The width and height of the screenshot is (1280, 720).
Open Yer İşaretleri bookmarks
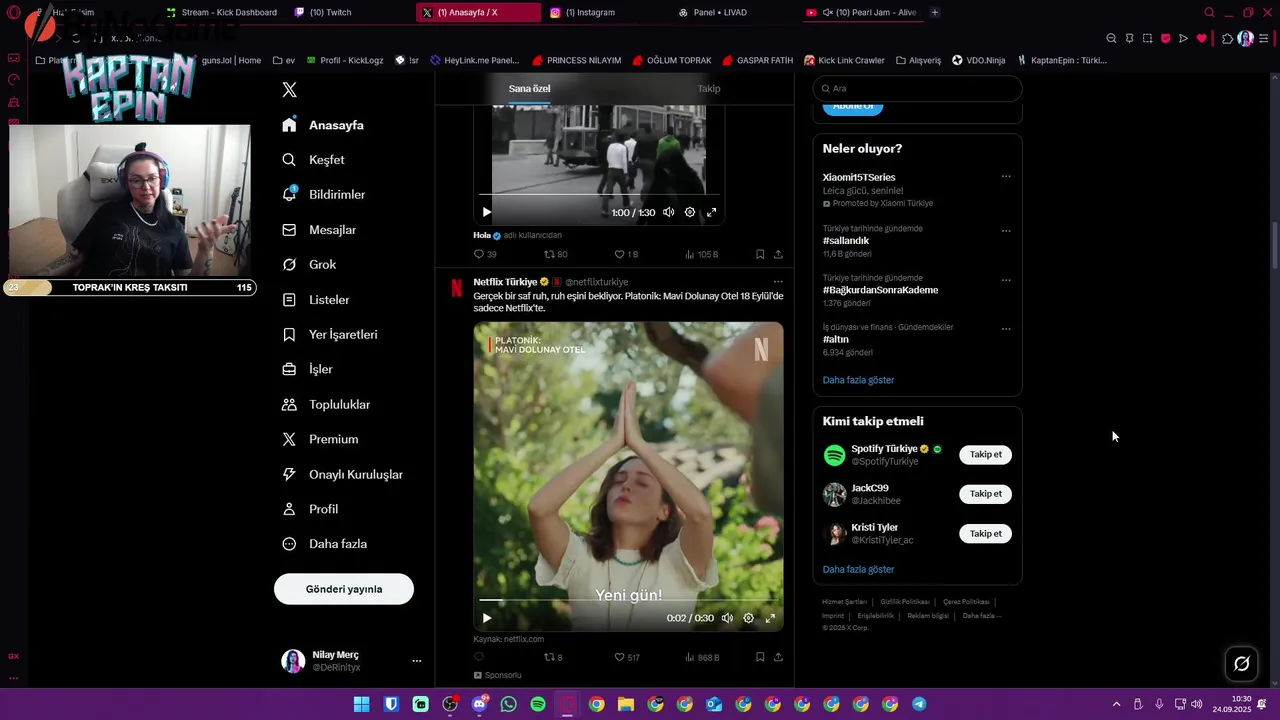click(331, 335)
